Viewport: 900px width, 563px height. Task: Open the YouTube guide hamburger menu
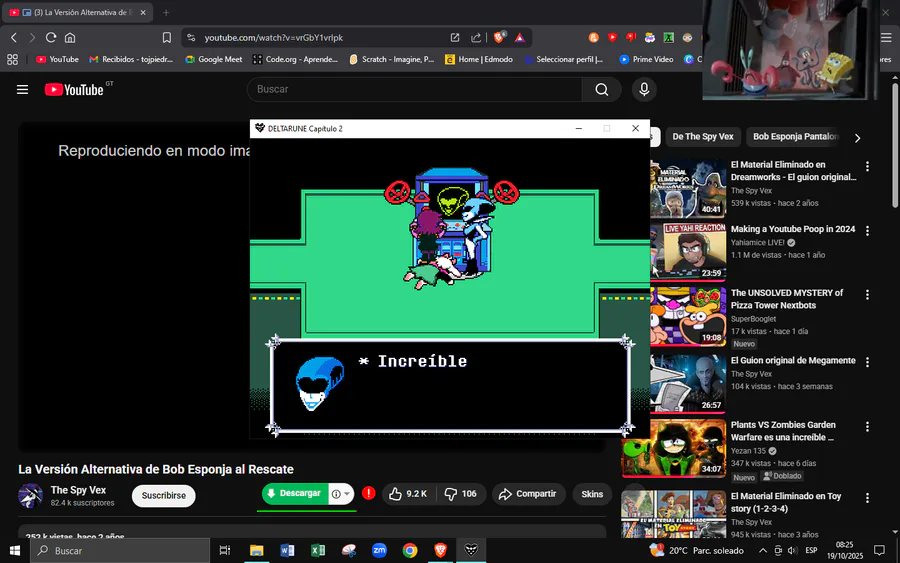pos(22,90)
